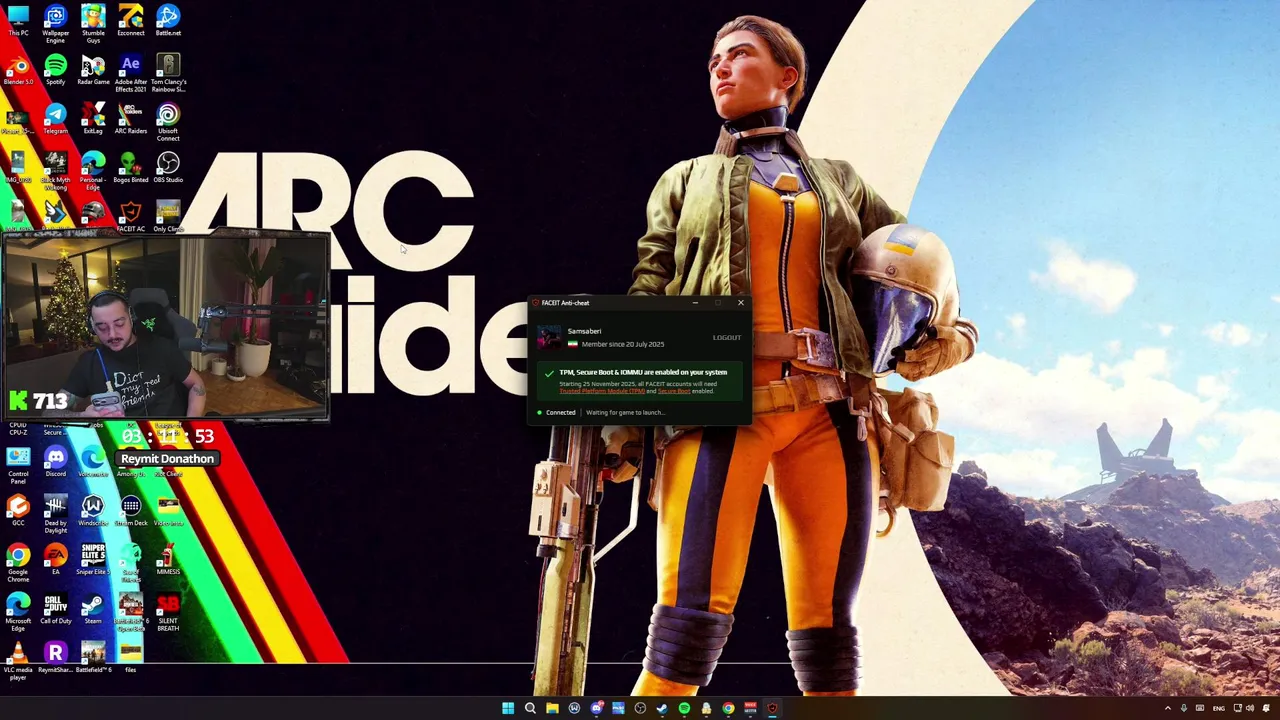This screenshot has width=1280, height=720.
Task: Open File Explorer from the taskbar
Action: [552, 708]
